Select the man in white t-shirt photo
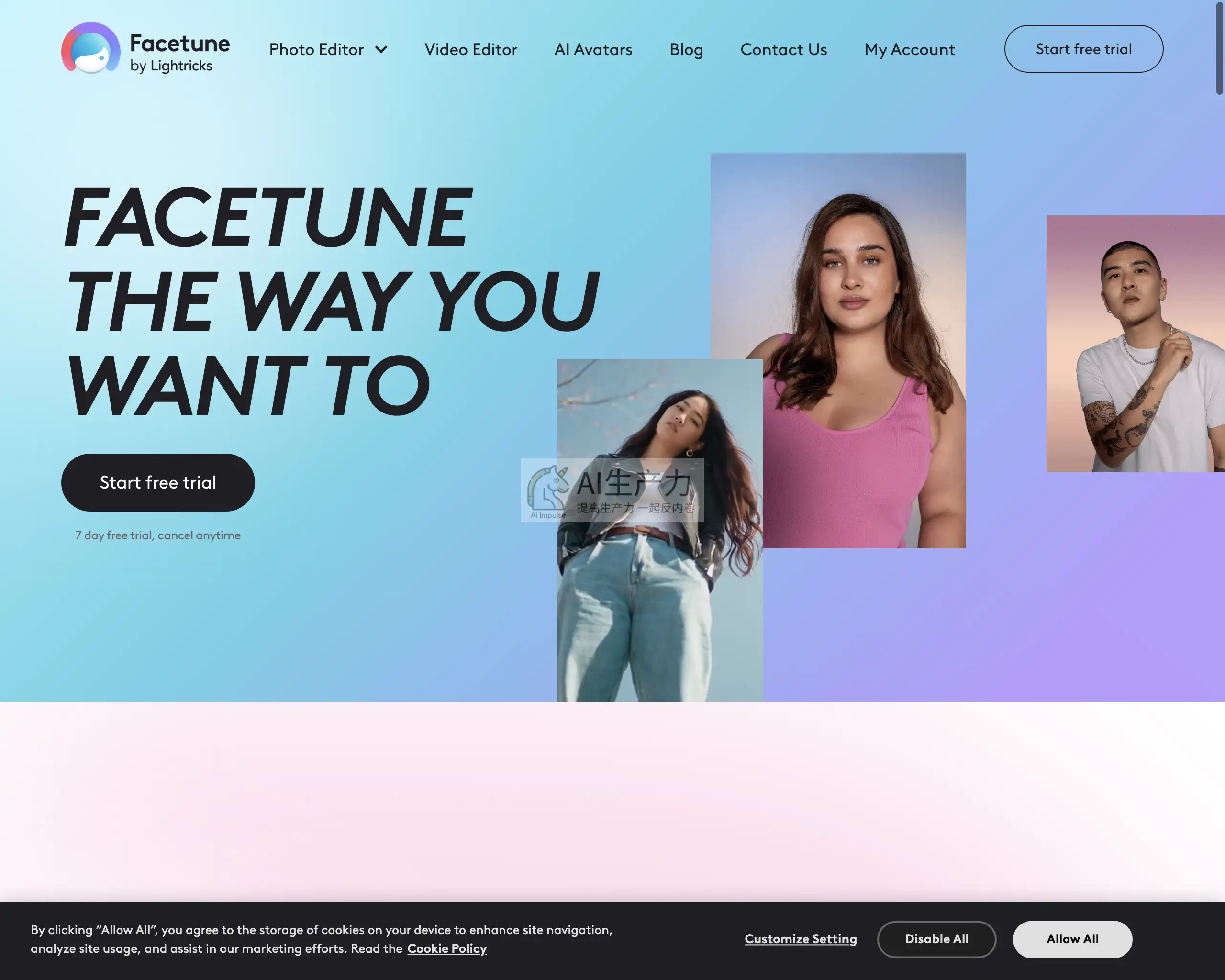The image size is (1225, 980). click(x=1135, y=343)
